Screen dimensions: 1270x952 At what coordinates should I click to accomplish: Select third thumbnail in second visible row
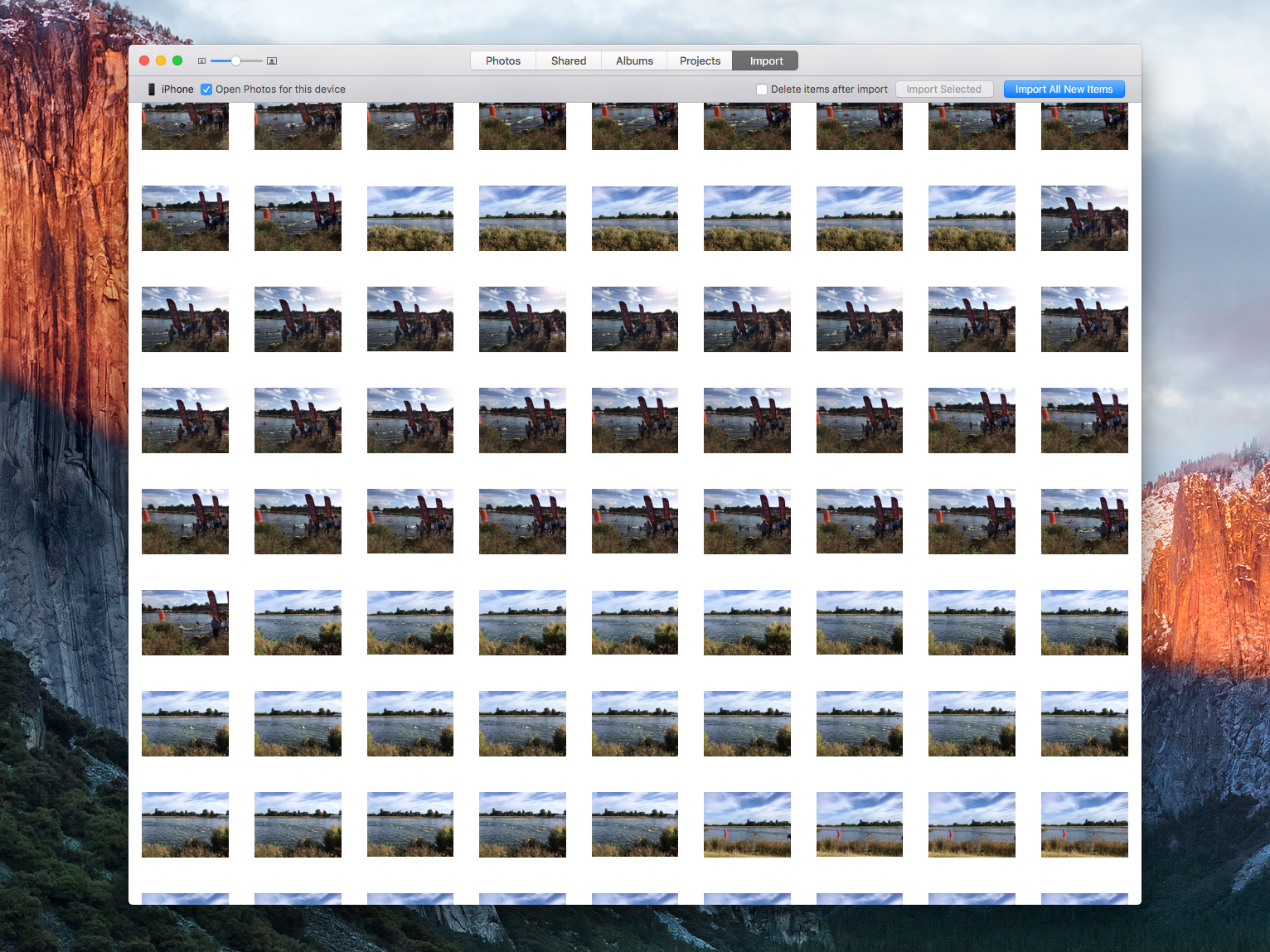pyautogui.click(x=410, y=219)
